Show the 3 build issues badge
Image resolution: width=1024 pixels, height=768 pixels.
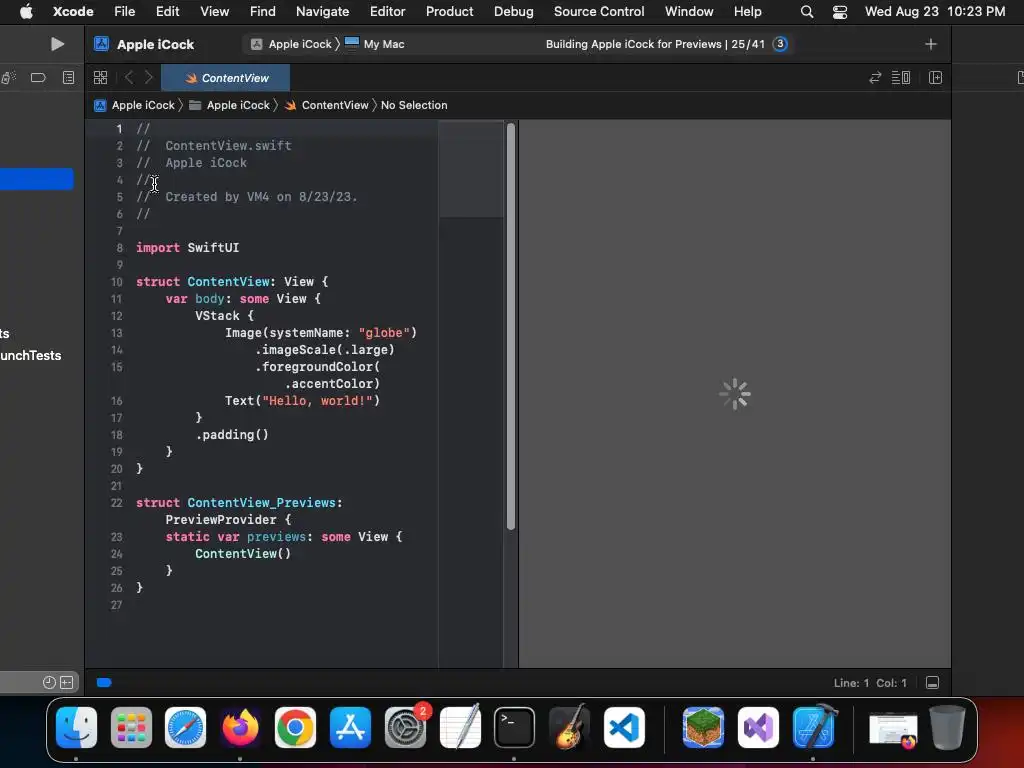(780, 44)
